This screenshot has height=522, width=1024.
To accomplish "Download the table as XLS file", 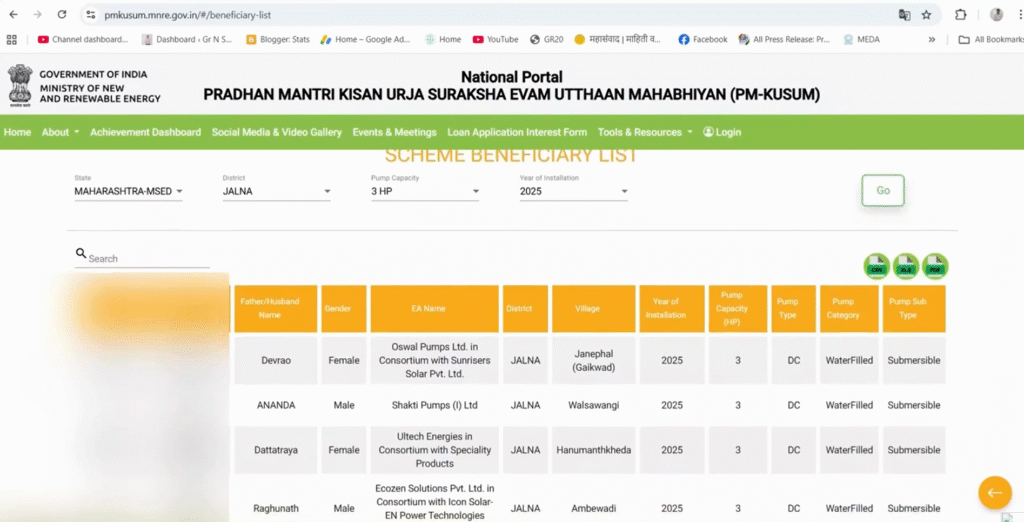I will [x=906, y=266].
